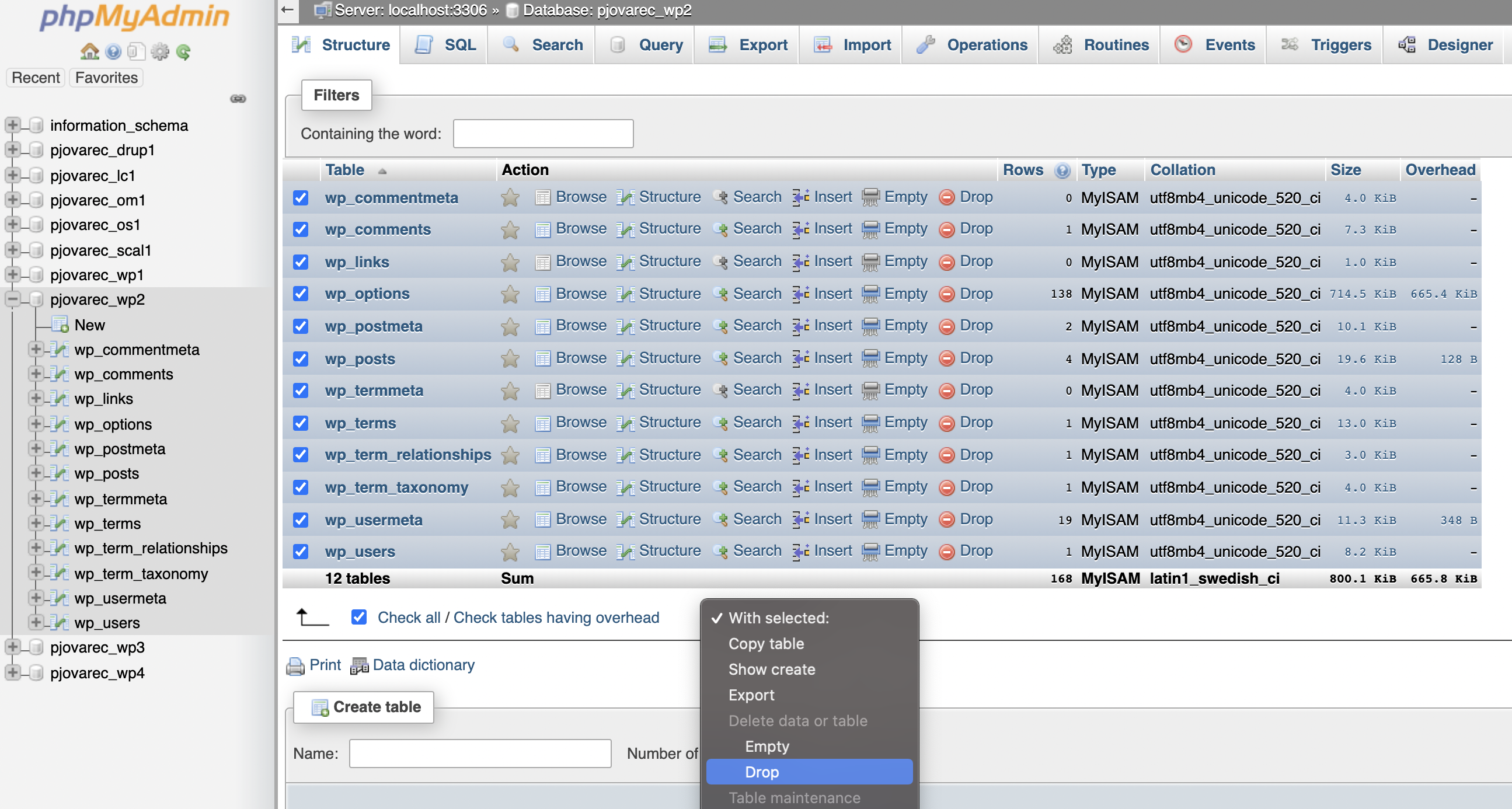The height and width of the screenshot is (809, 1512).
Task: Click the home icon in phpMyAdmin sidebar
Action: [89, 51]
